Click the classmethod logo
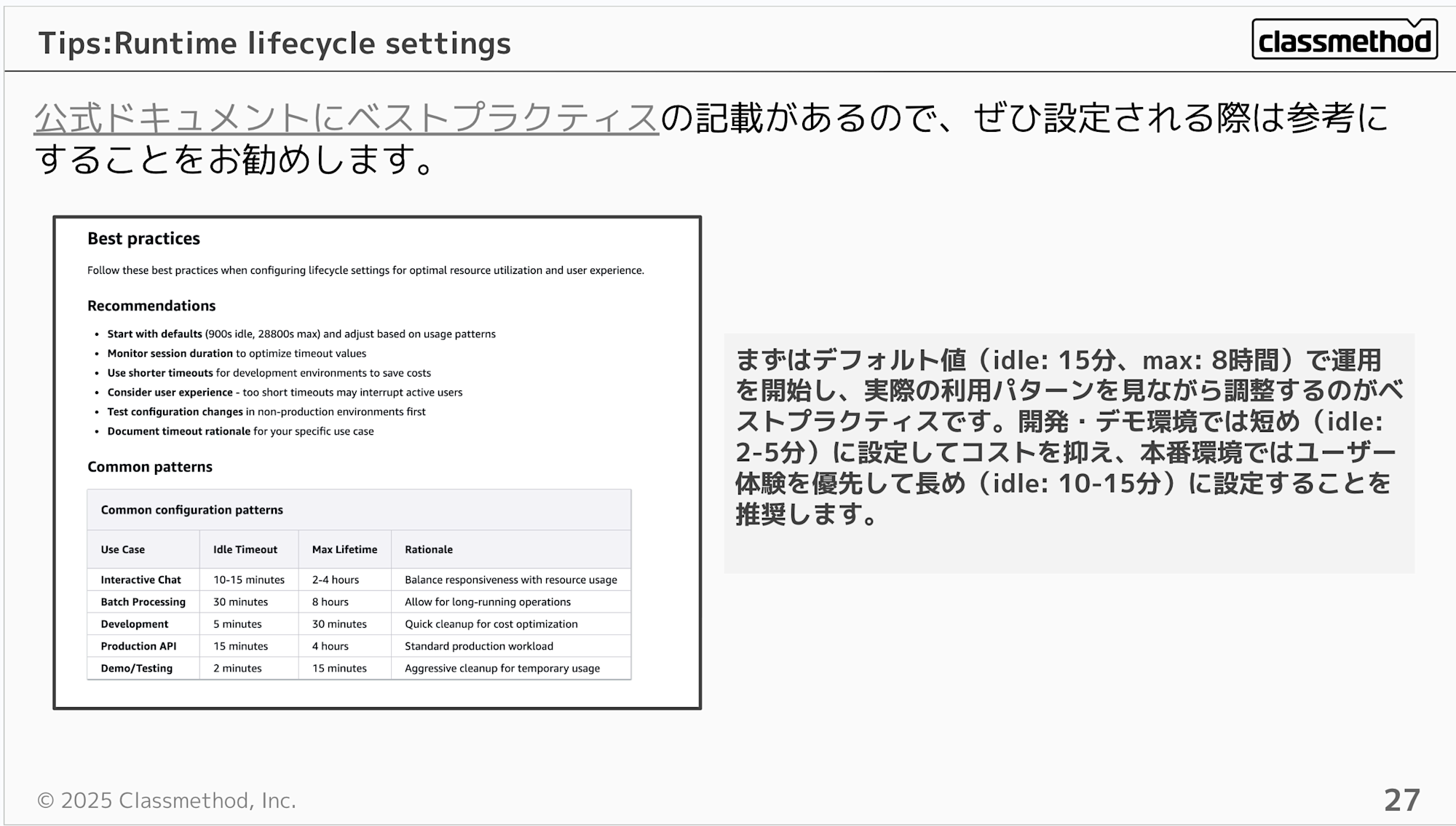This screenshot has width=1456, height=826. point(1344,40)
